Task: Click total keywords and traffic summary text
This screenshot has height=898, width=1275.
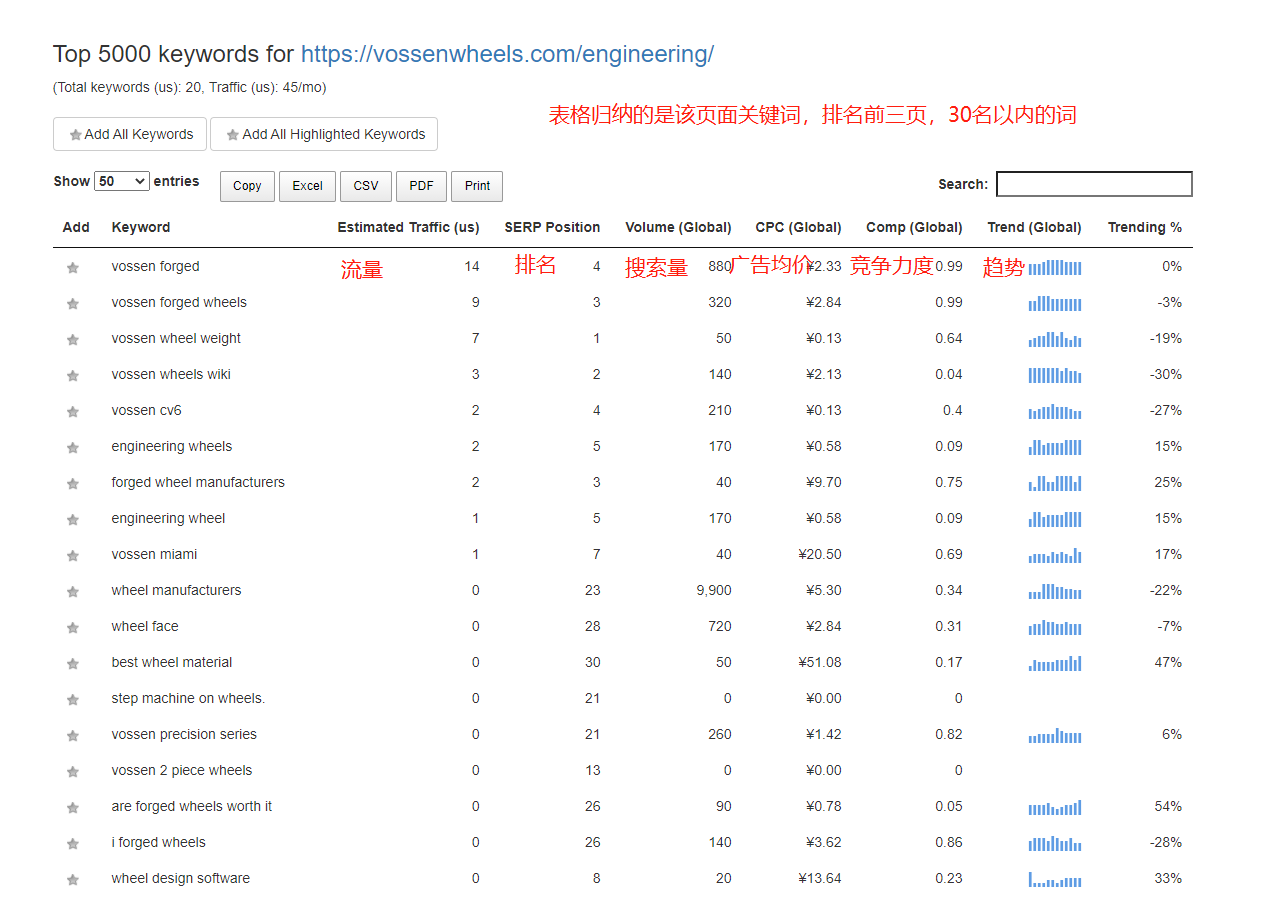Action: pos(189,87)
